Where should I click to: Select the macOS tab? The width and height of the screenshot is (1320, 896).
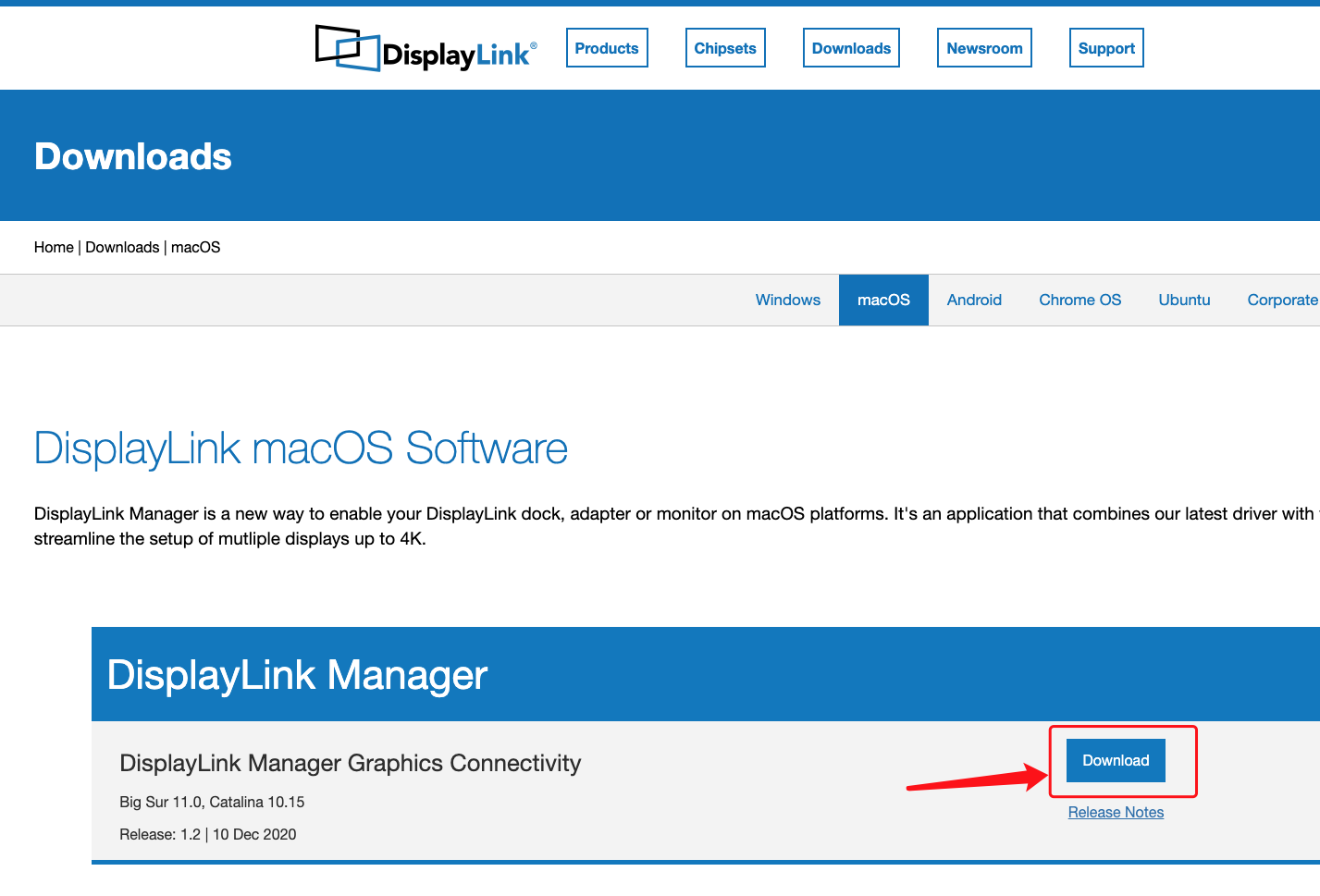coord(883,300)
